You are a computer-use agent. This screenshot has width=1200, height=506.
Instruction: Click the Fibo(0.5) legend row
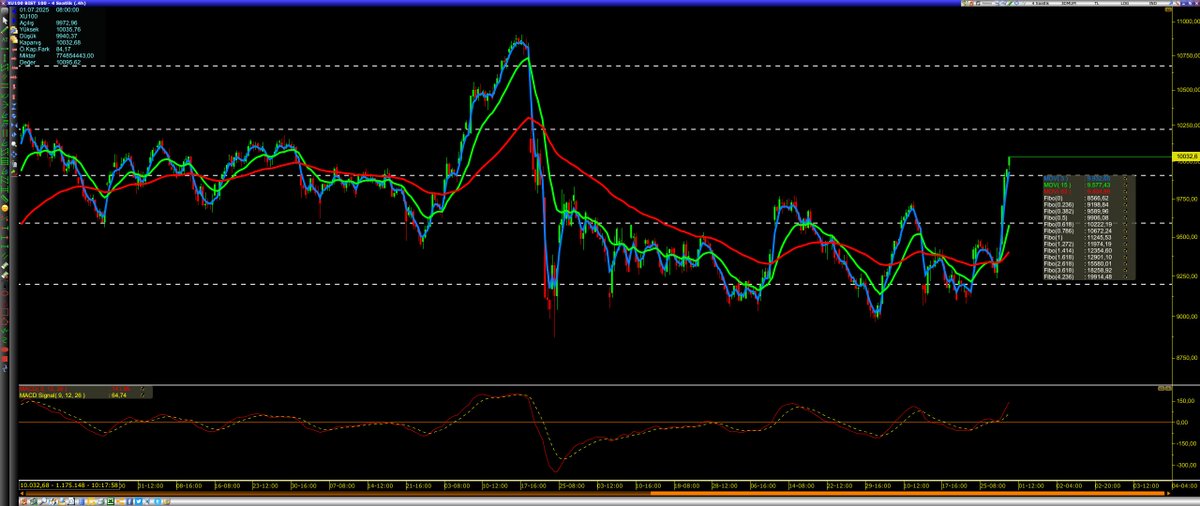[x=1087, y=218]
